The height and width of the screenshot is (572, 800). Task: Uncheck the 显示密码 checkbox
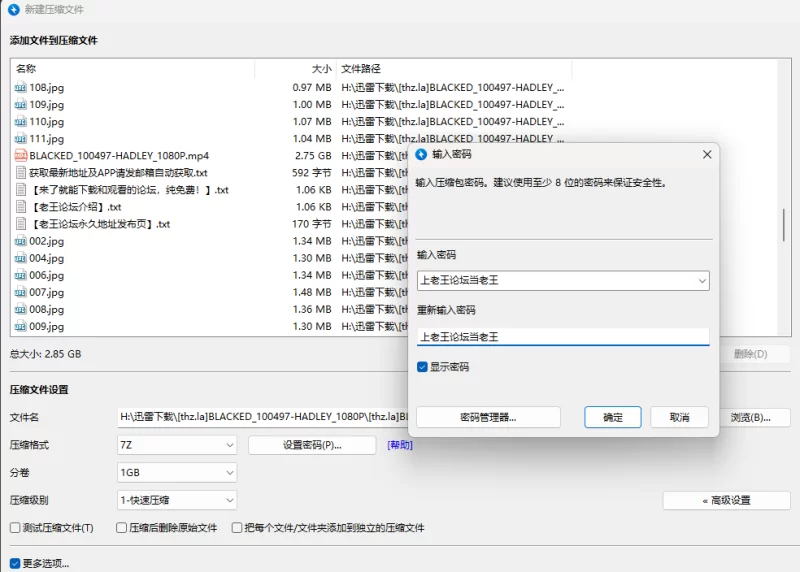coord(423,367)
